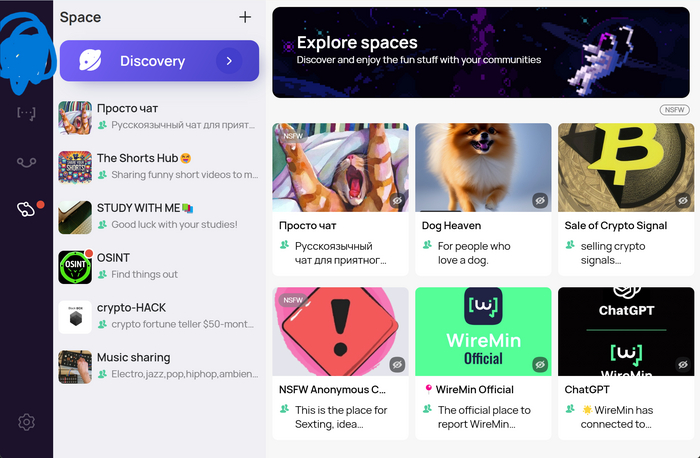Open the WireMin Official card image
The width and height of the screenshot is (700, 458).
[483, 331]
